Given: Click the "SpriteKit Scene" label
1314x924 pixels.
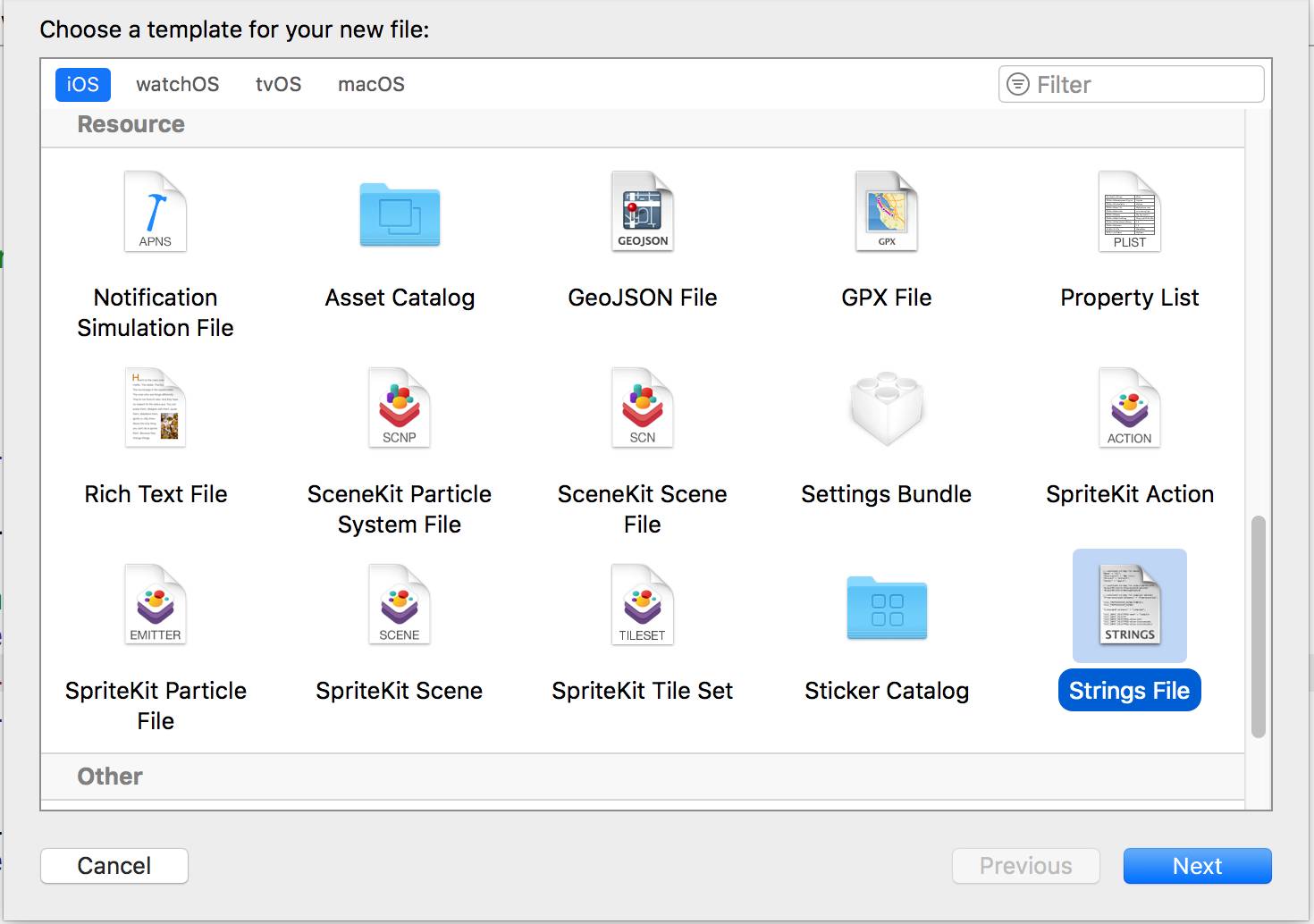Looking at the screenshot, I should click(400, 691).
